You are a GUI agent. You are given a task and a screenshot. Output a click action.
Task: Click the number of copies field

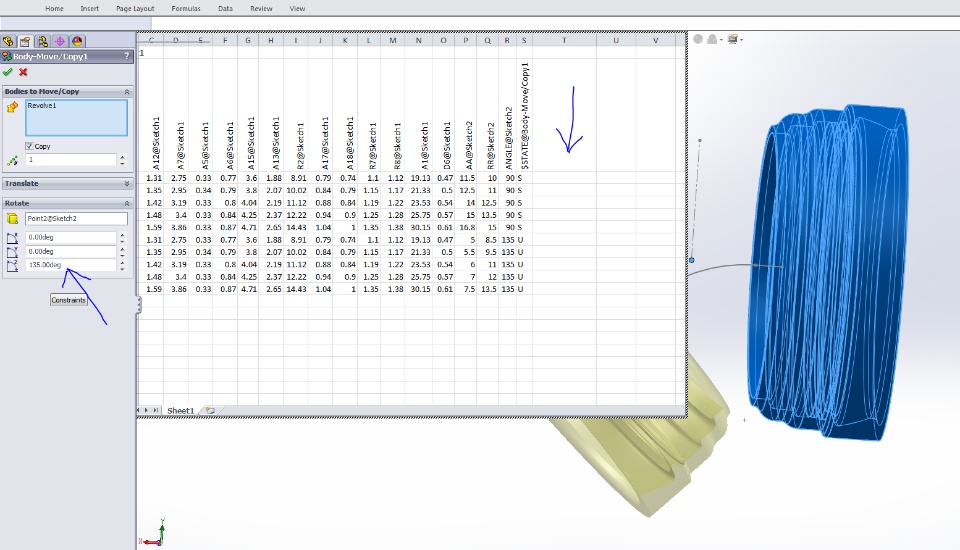(x=71, y=160)
